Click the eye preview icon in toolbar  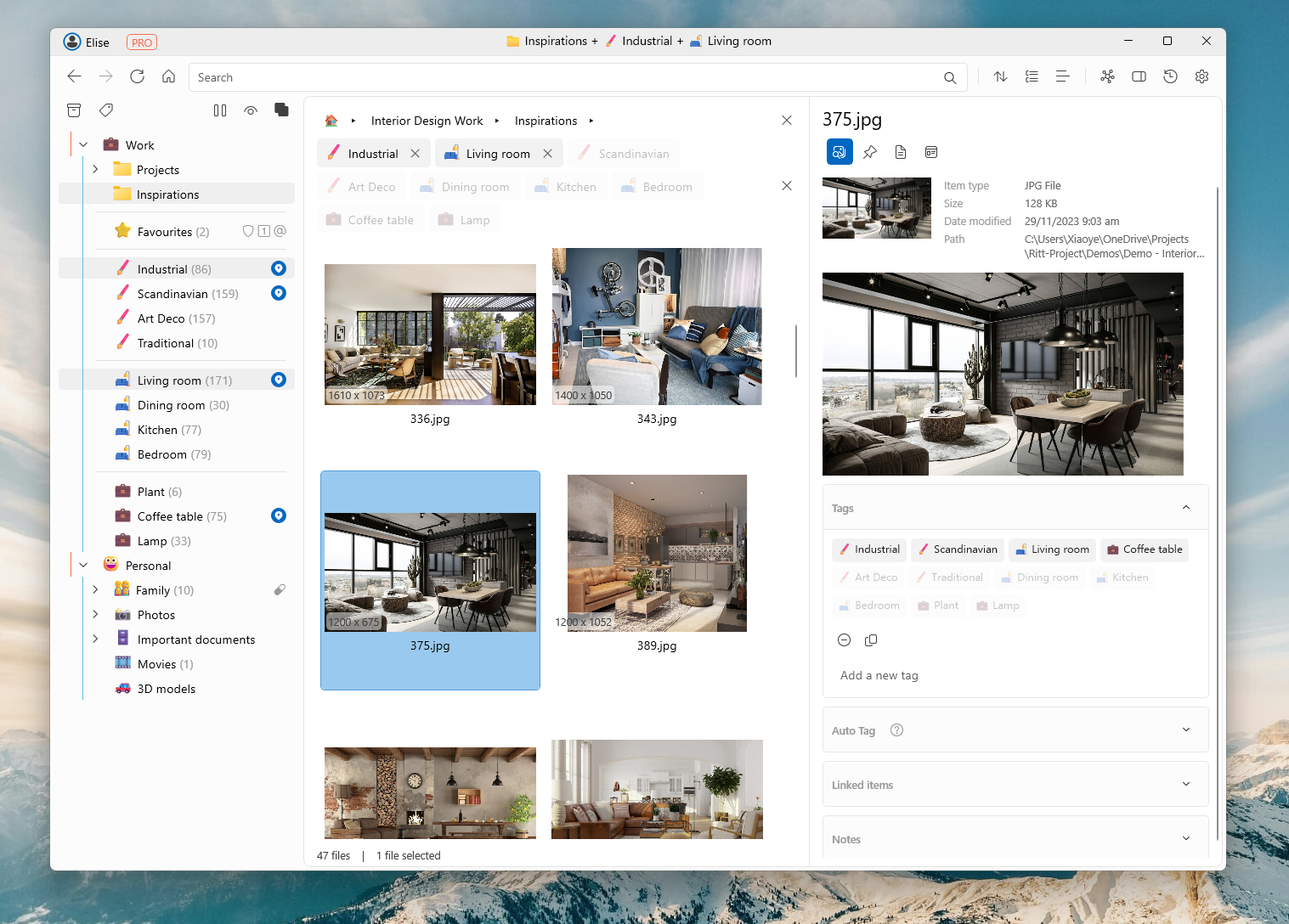click(251, 110)
